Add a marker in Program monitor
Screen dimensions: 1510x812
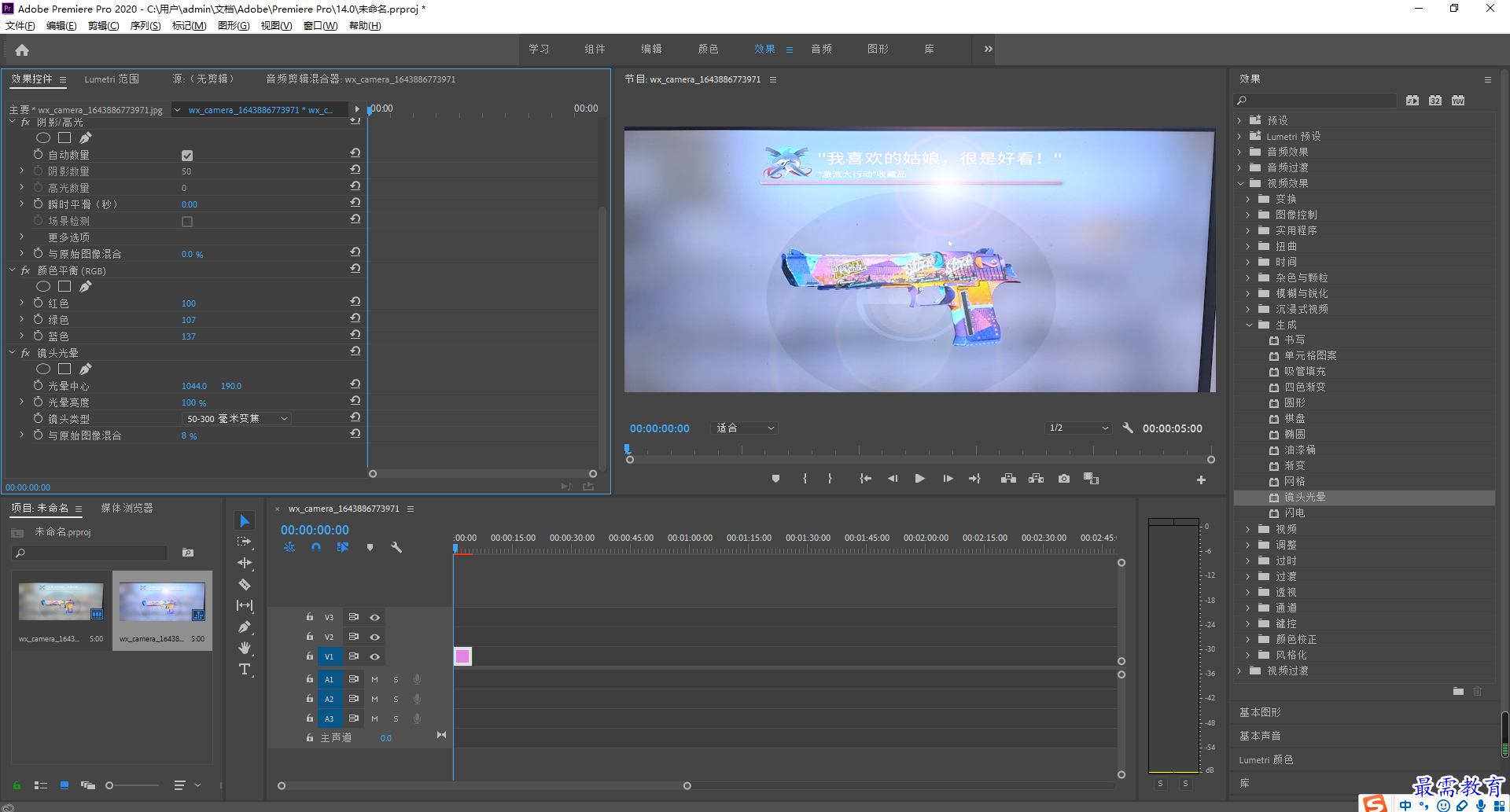coord(775,479)
